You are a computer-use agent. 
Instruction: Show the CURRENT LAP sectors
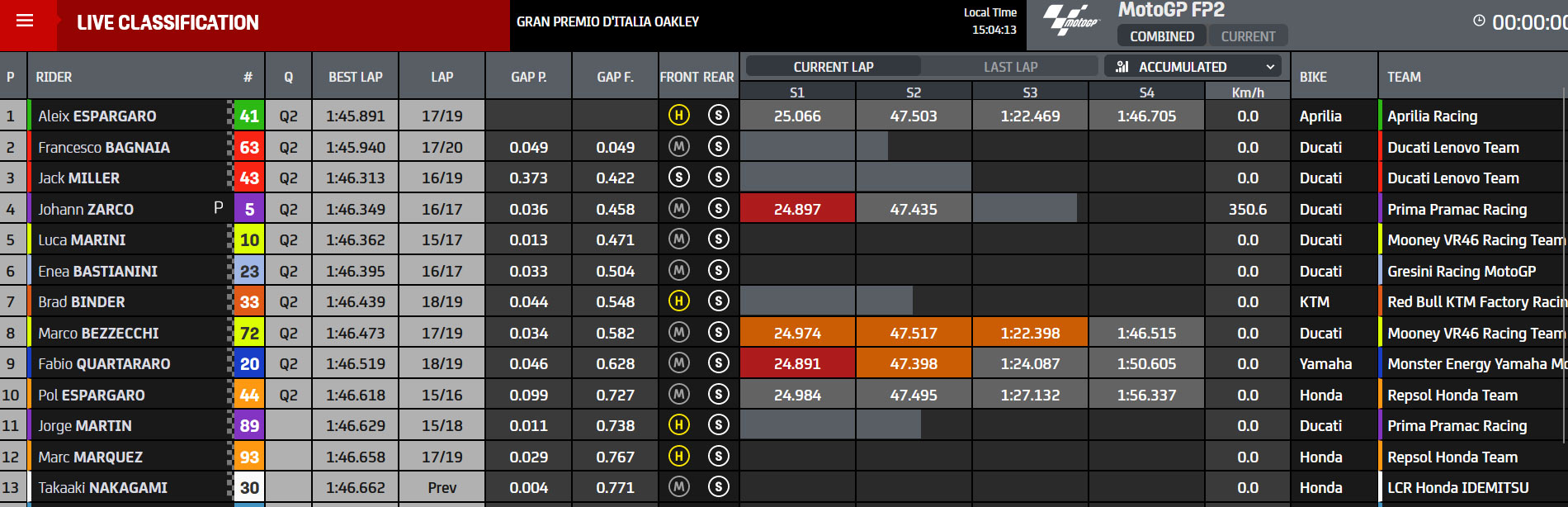(834, 66)
